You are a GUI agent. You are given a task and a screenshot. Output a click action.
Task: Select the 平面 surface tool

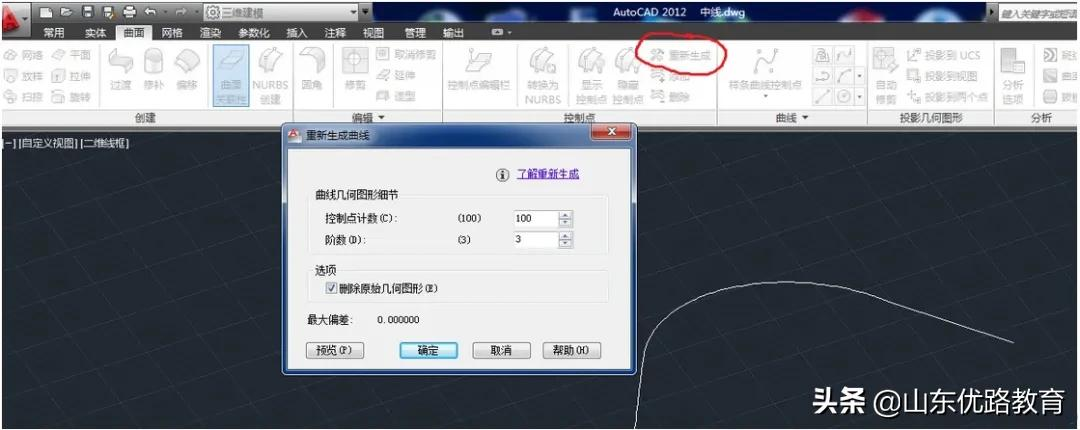coord(71,55)
